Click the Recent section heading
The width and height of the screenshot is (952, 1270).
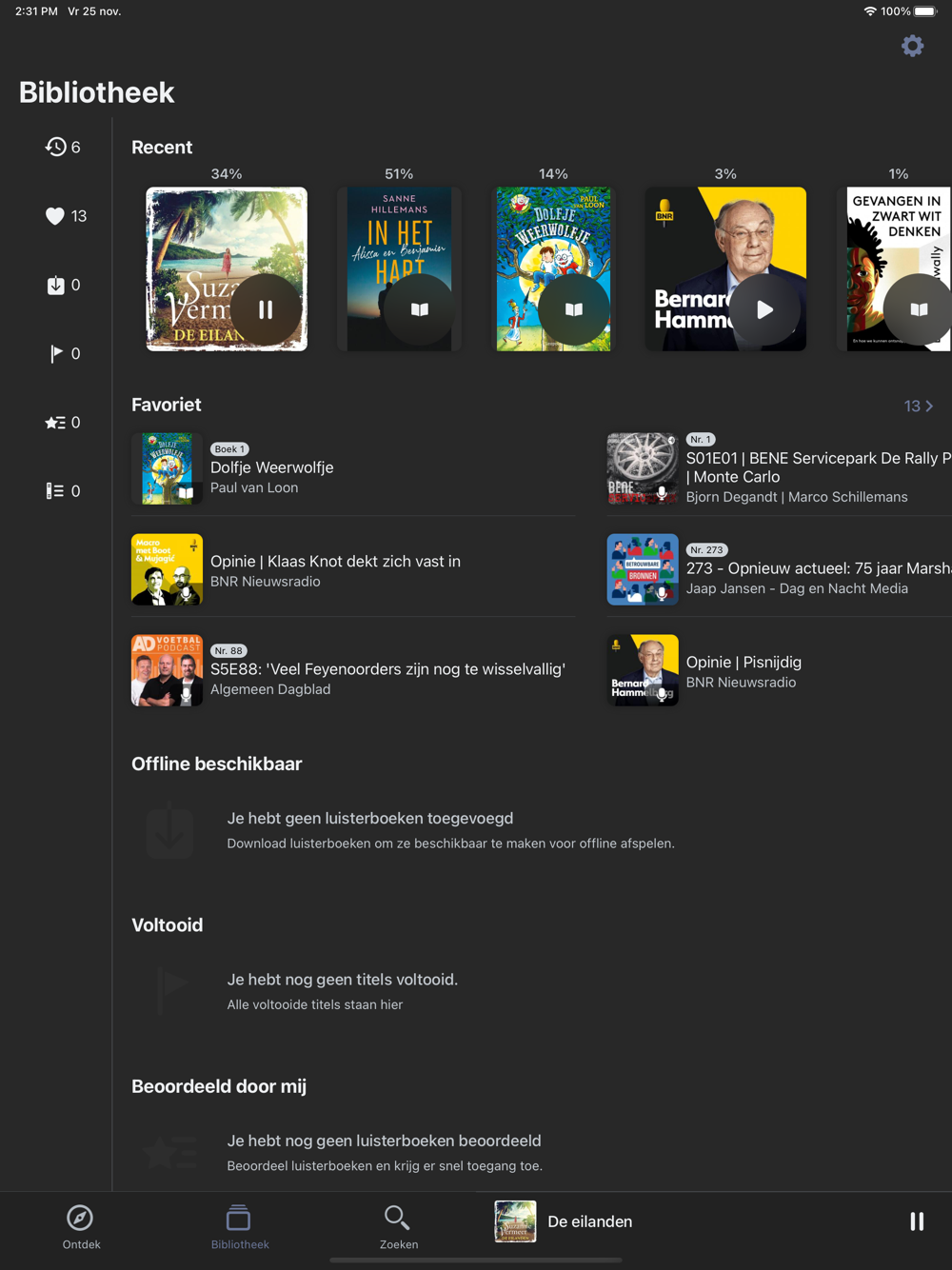click(162, 148)
